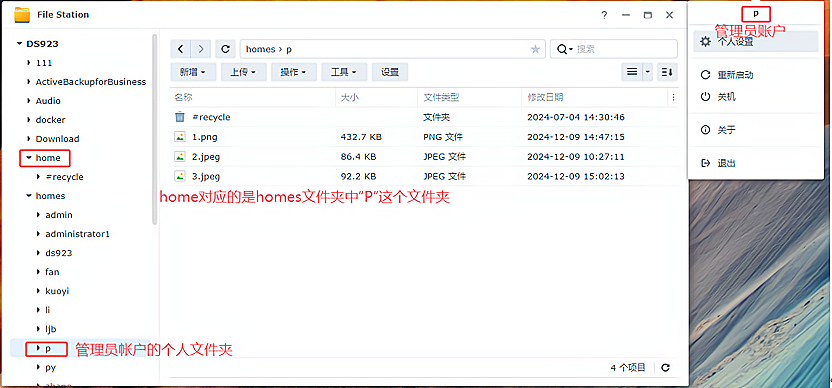Refresh folder using toolbar reload icon
The height and width of the screenshot is (388, 832).
pos(226,49)
